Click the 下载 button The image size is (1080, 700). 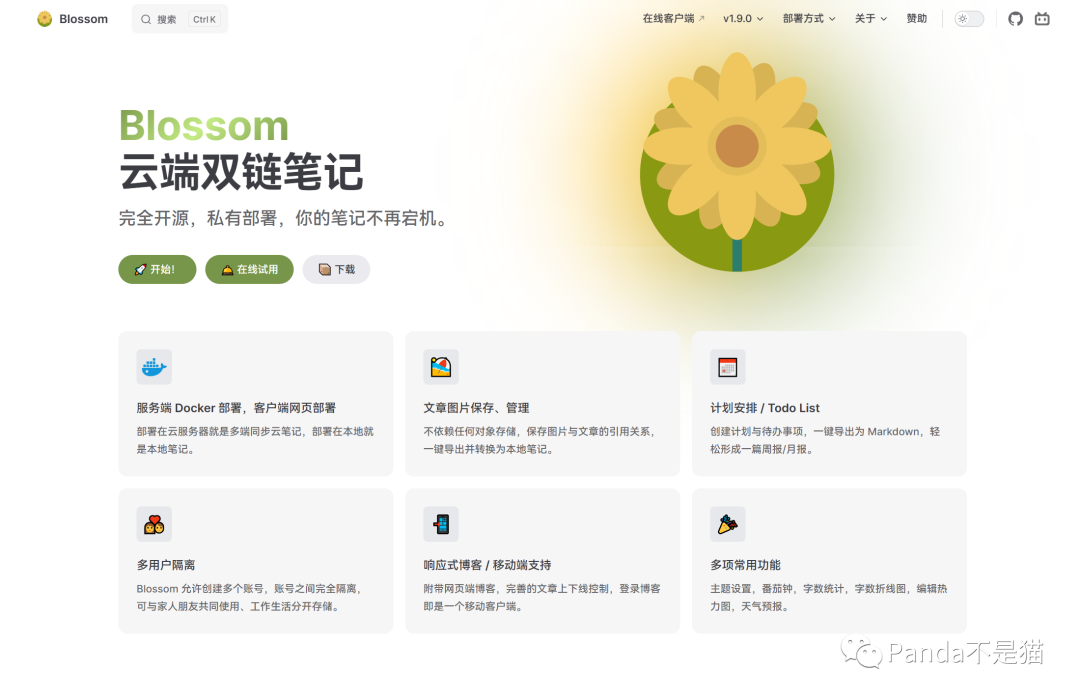(336, 269)
